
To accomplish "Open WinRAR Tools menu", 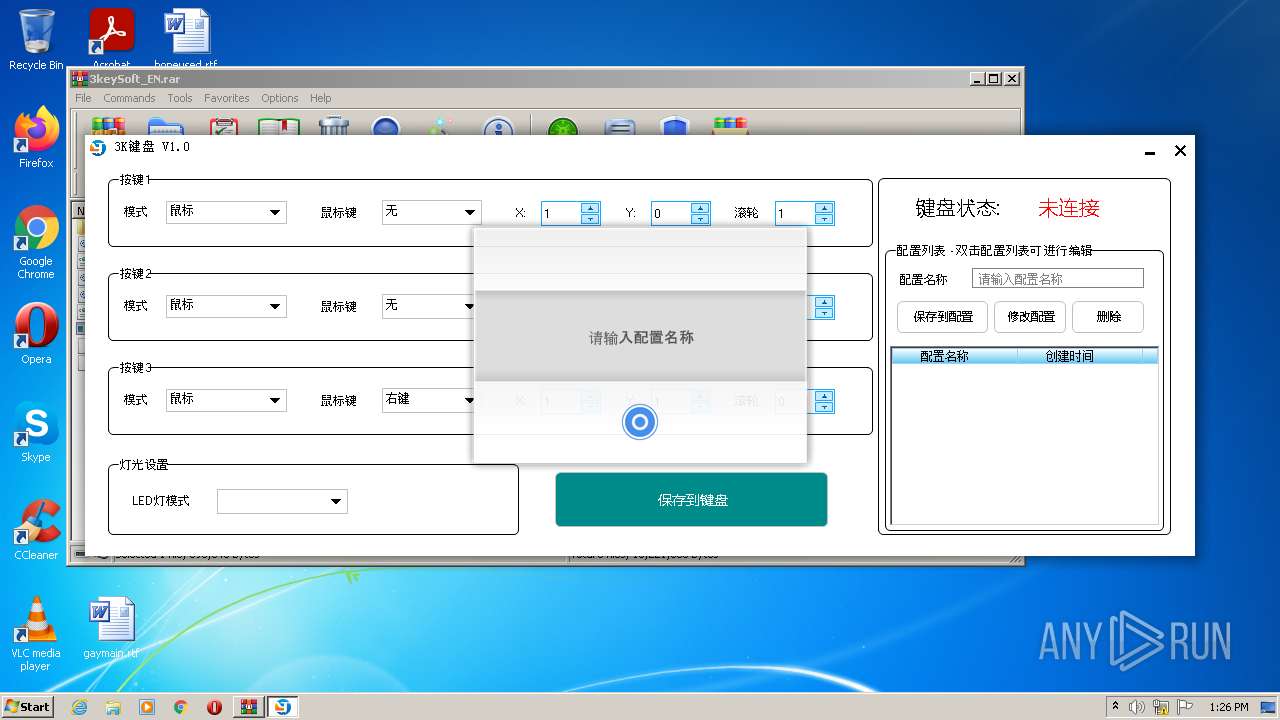I will [x=180, y=98].
